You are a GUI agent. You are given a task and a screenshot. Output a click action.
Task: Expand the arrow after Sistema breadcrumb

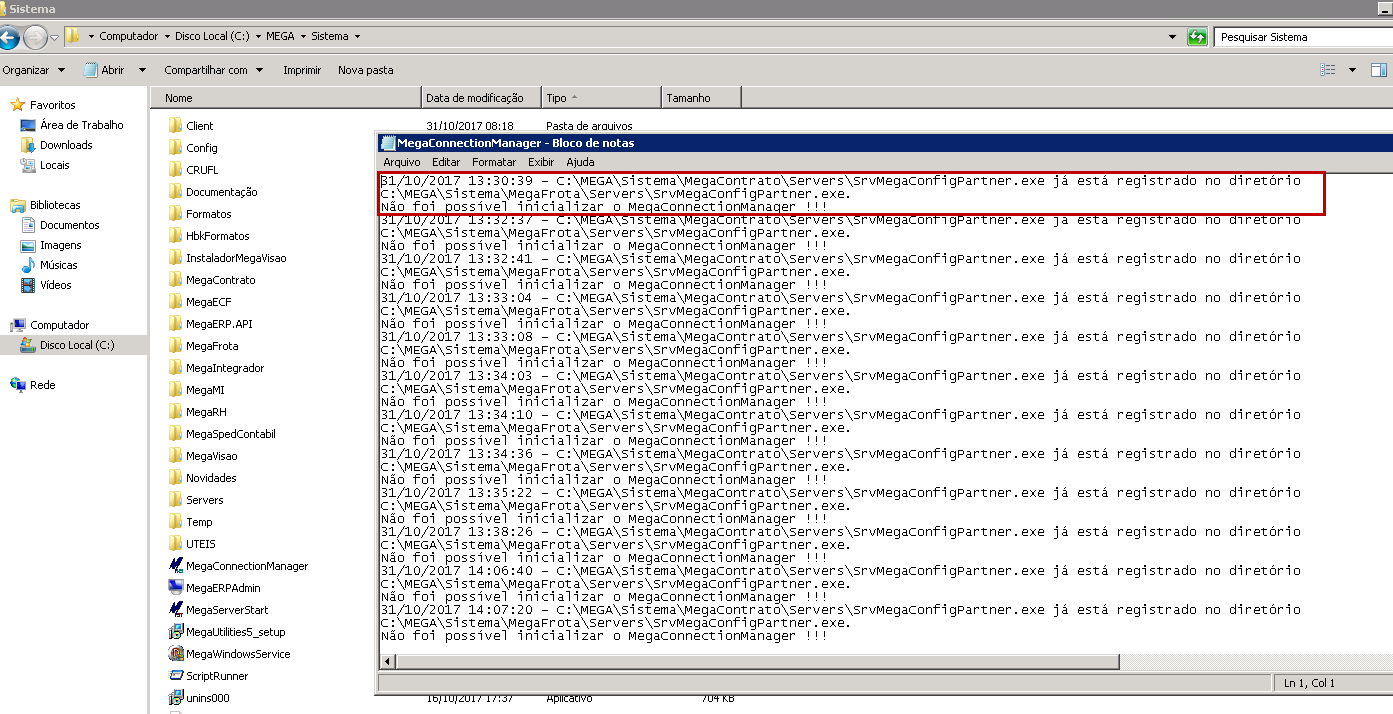pyautogui.click(x=357, y=37)
